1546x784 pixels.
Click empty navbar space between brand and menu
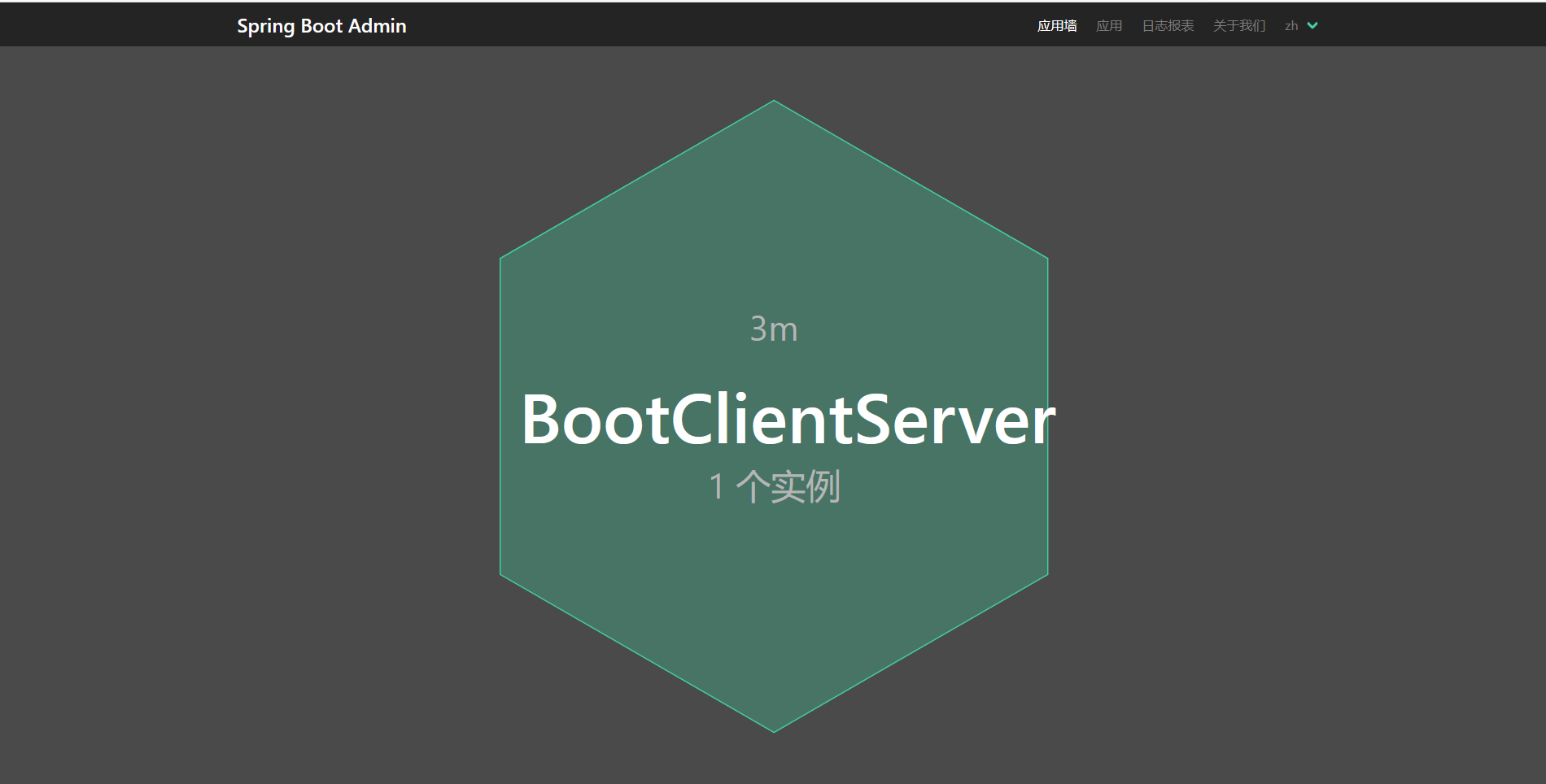click(716, 26)
